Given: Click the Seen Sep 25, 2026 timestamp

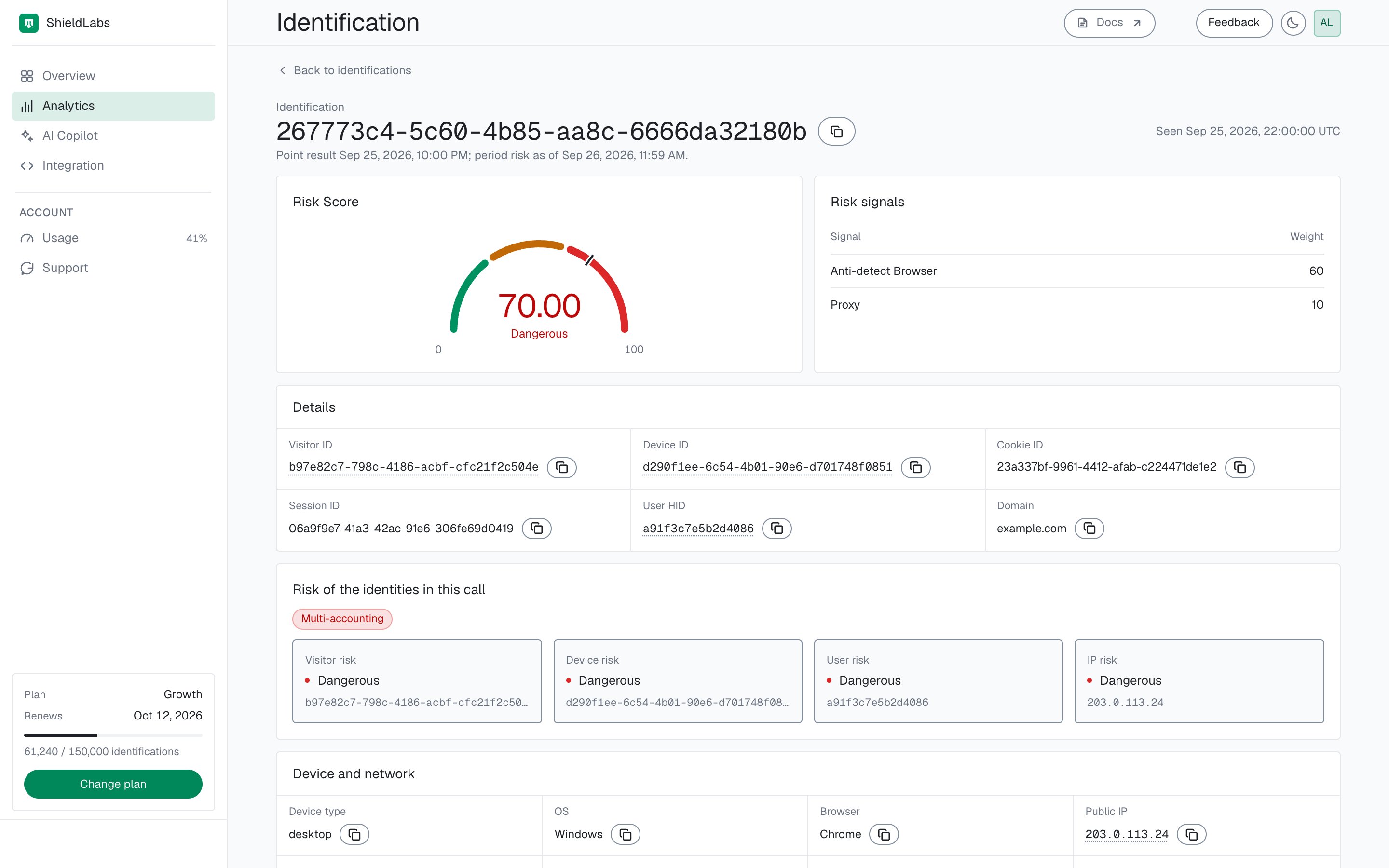Looking at the screenshot, I should [x=1247, y=132].
